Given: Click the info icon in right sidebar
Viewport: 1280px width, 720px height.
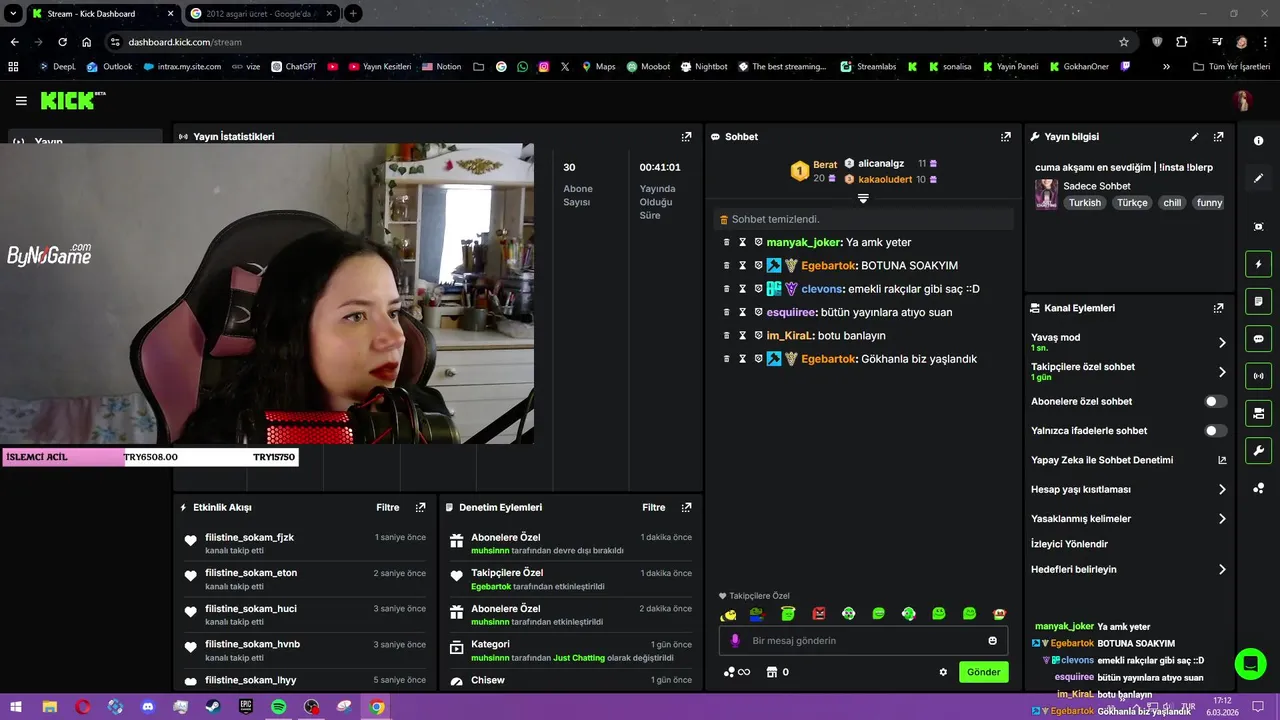Looking at the screenshot, I should click(x=1258, y=141).
